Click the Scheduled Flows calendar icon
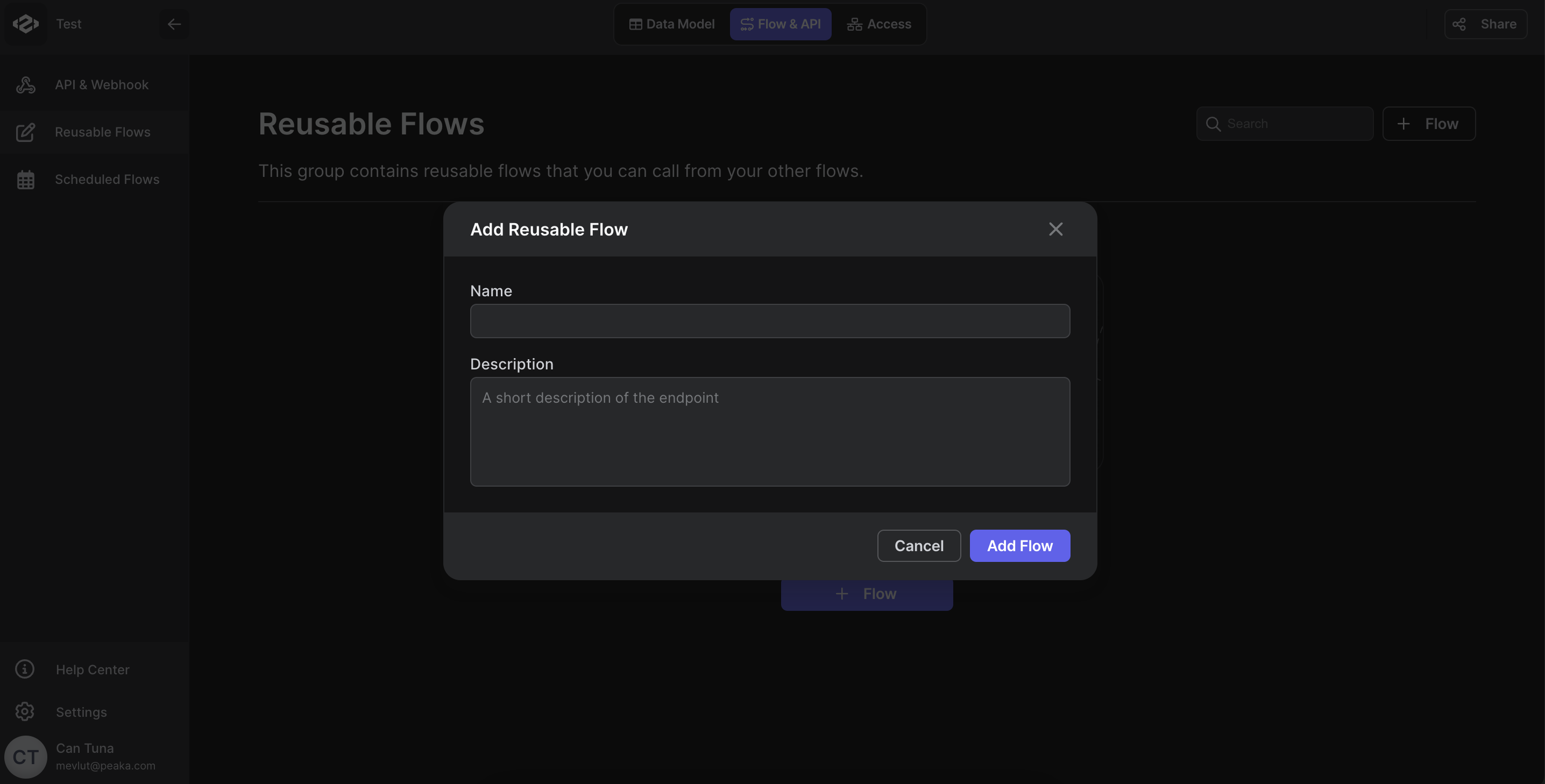The height and width of the screenshot is (784, 1545). (x=26, y=179)
